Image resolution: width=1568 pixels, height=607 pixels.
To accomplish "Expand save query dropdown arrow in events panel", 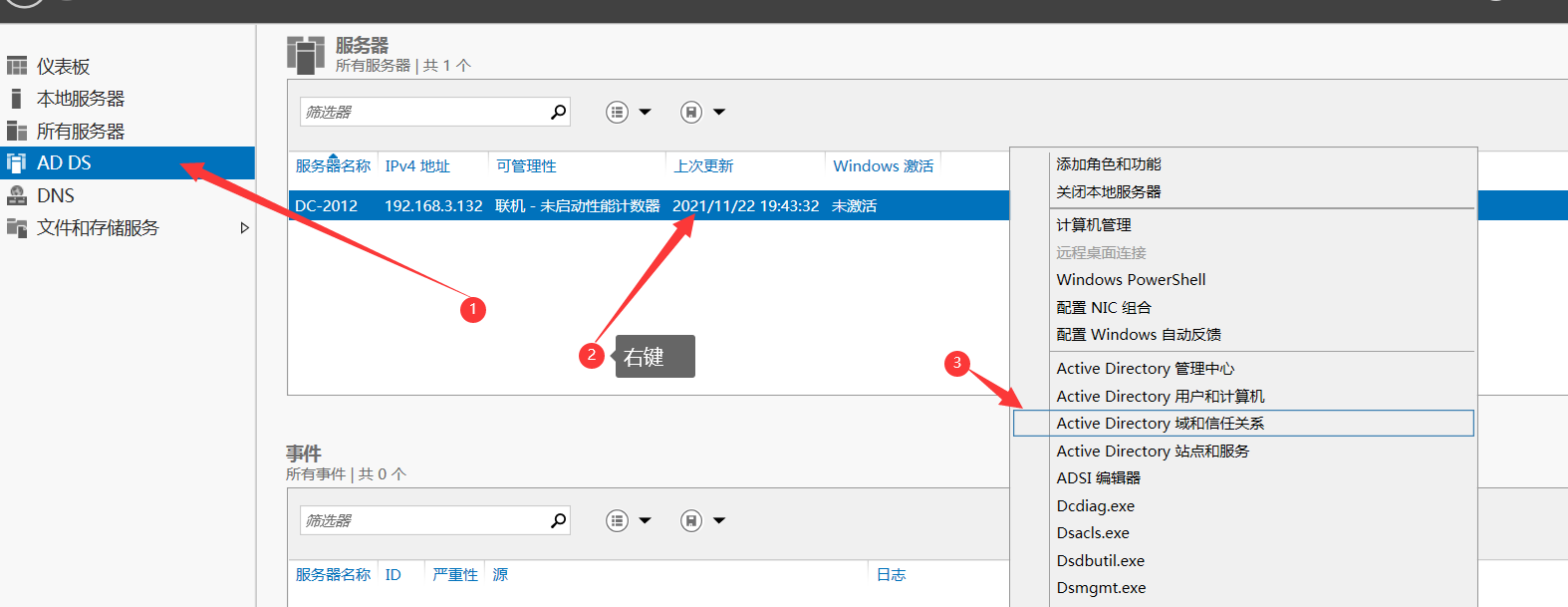I will pos(719,520).
